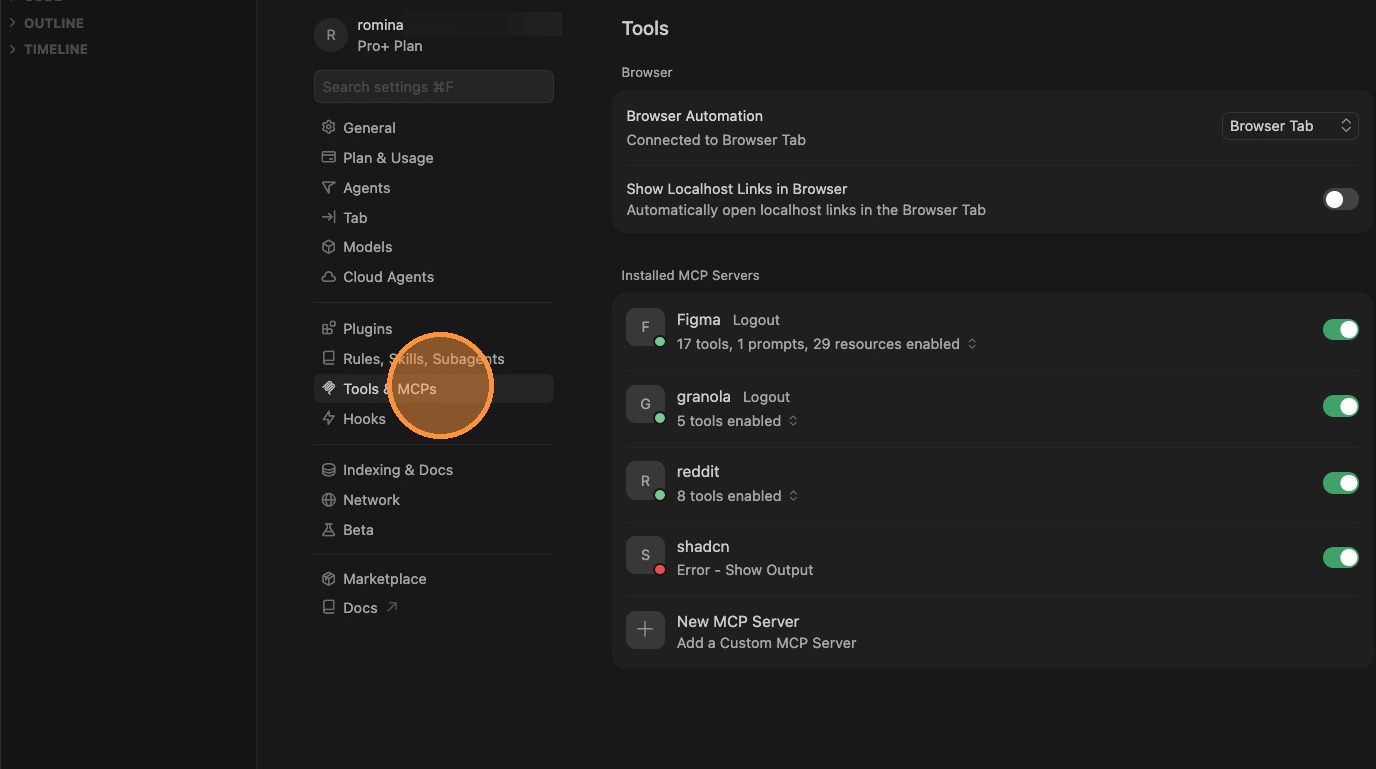
Task: Expand Figma tools, prompts, resources list
Action: (x=972, y=344)
